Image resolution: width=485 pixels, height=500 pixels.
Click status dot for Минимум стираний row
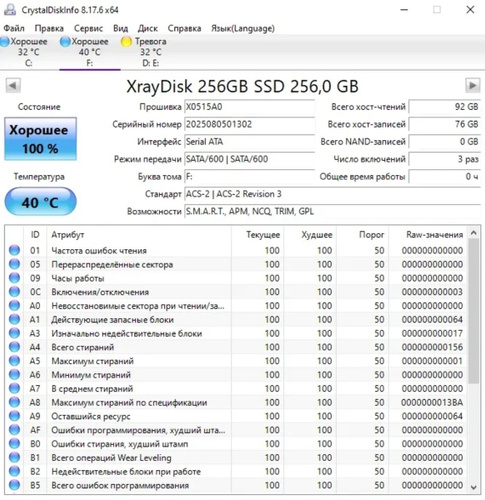coord(14,375)
